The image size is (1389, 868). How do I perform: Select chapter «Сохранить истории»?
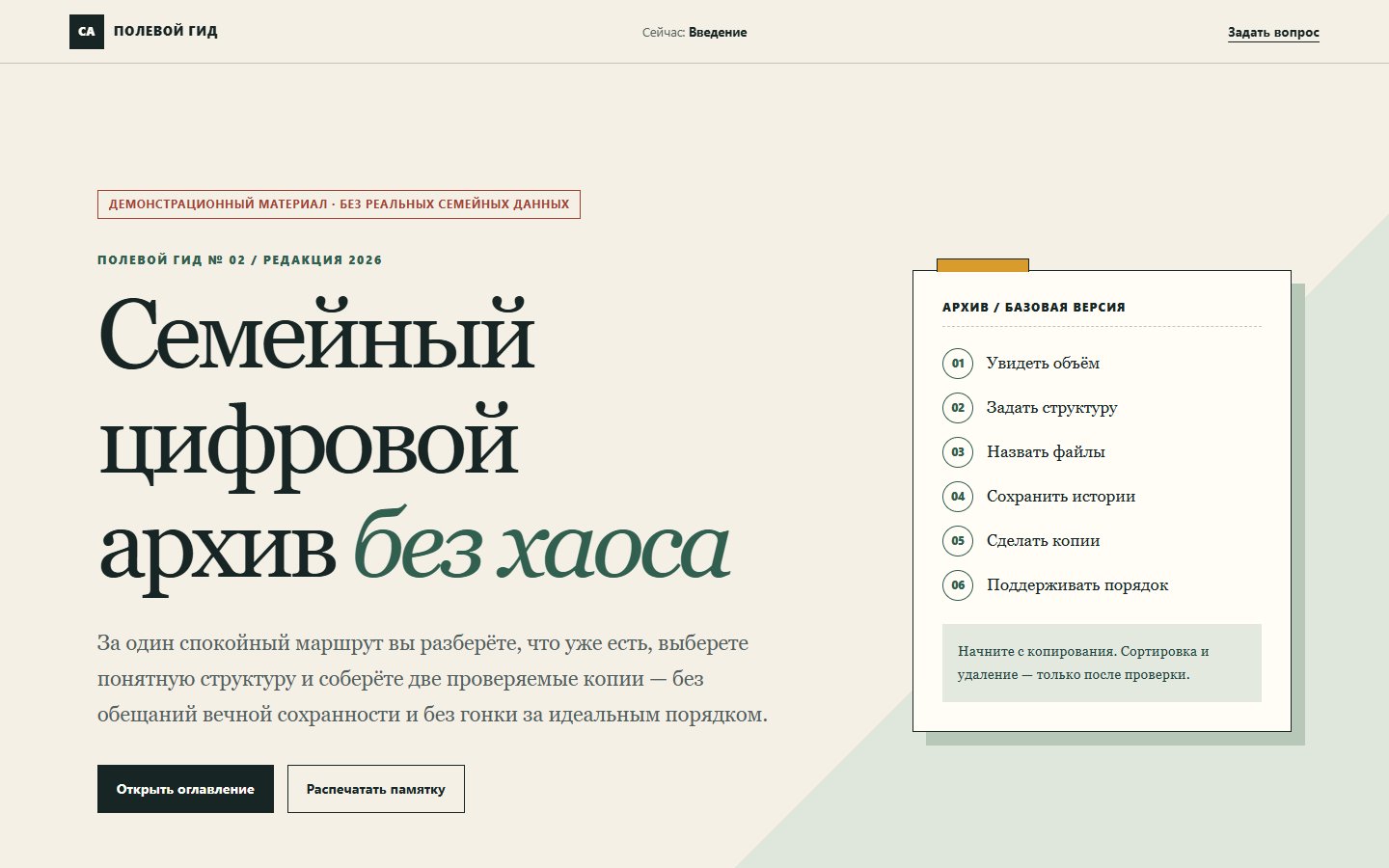click(x=1061, y=497)
